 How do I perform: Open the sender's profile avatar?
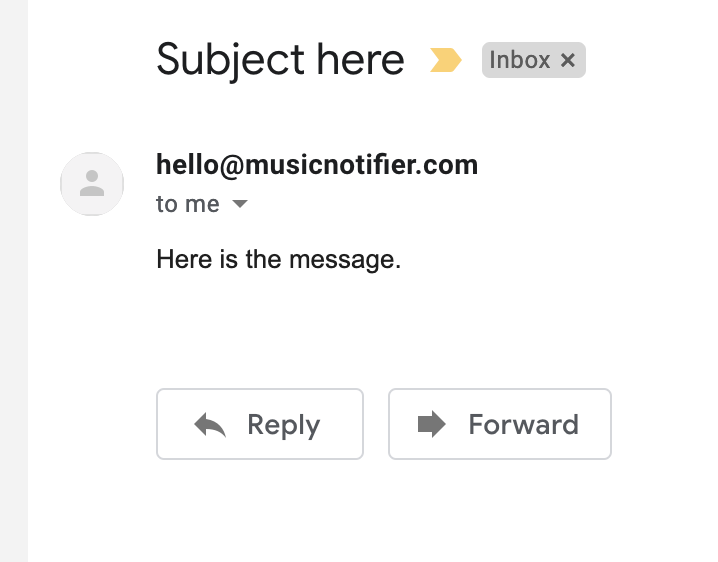92,184
